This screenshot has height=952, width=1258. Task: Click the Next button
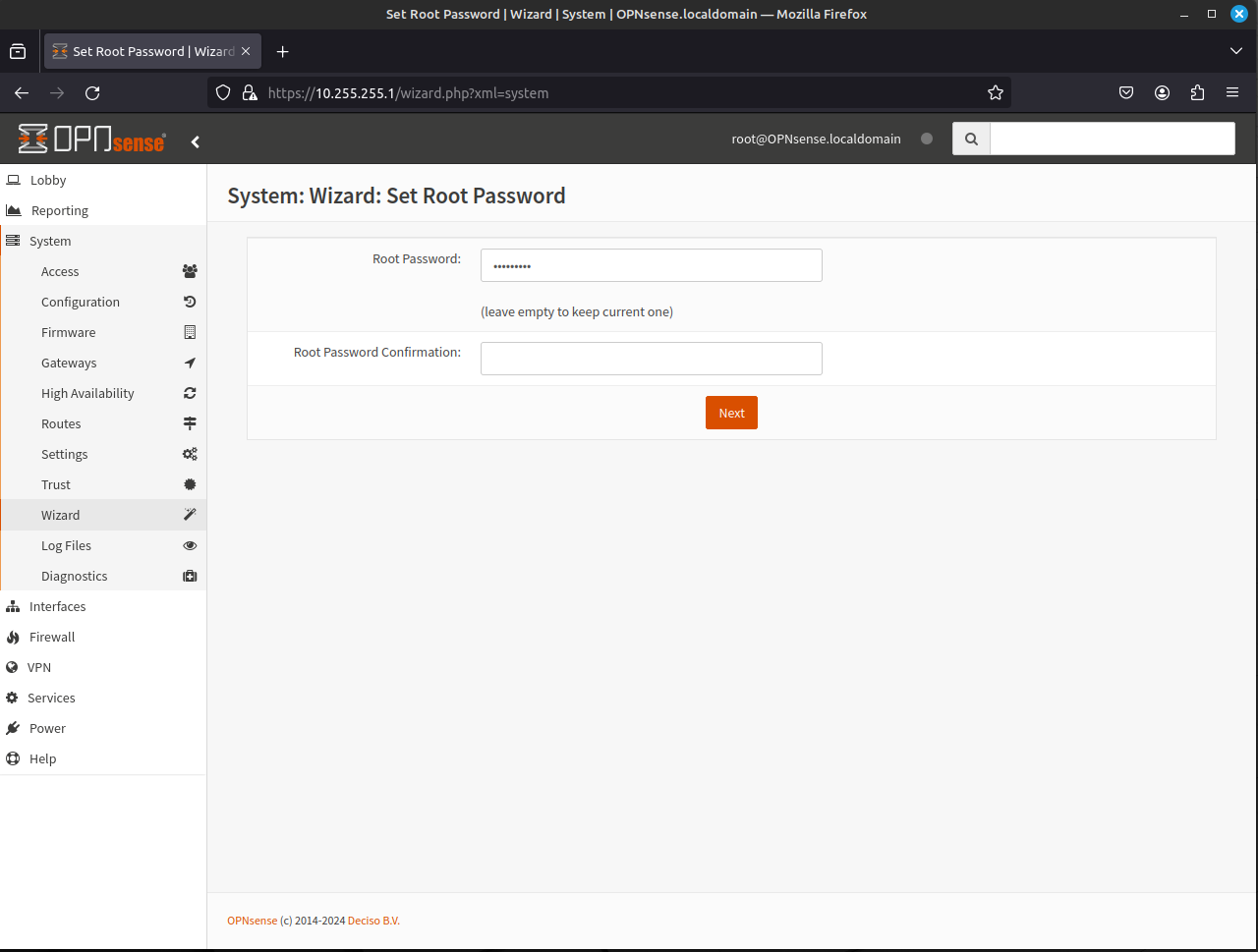pos(731,413)
